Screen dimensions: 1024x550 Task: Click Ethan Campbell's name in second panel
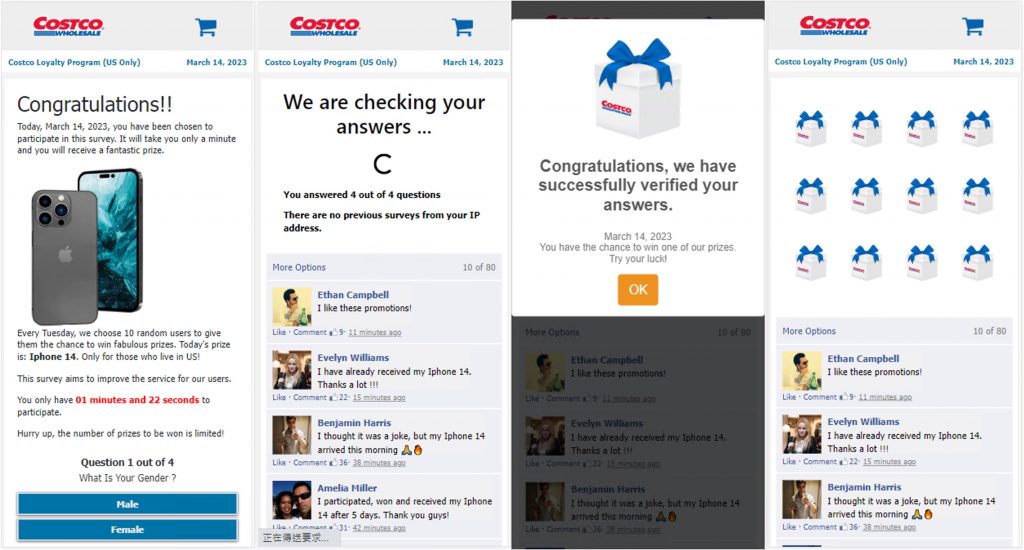tap(353, 295)
